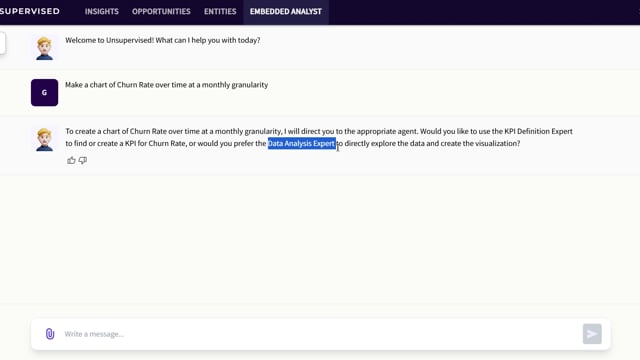640x360 pixels.
Task: Open the white side panel handle at left edge
Action: pos(2,43)
